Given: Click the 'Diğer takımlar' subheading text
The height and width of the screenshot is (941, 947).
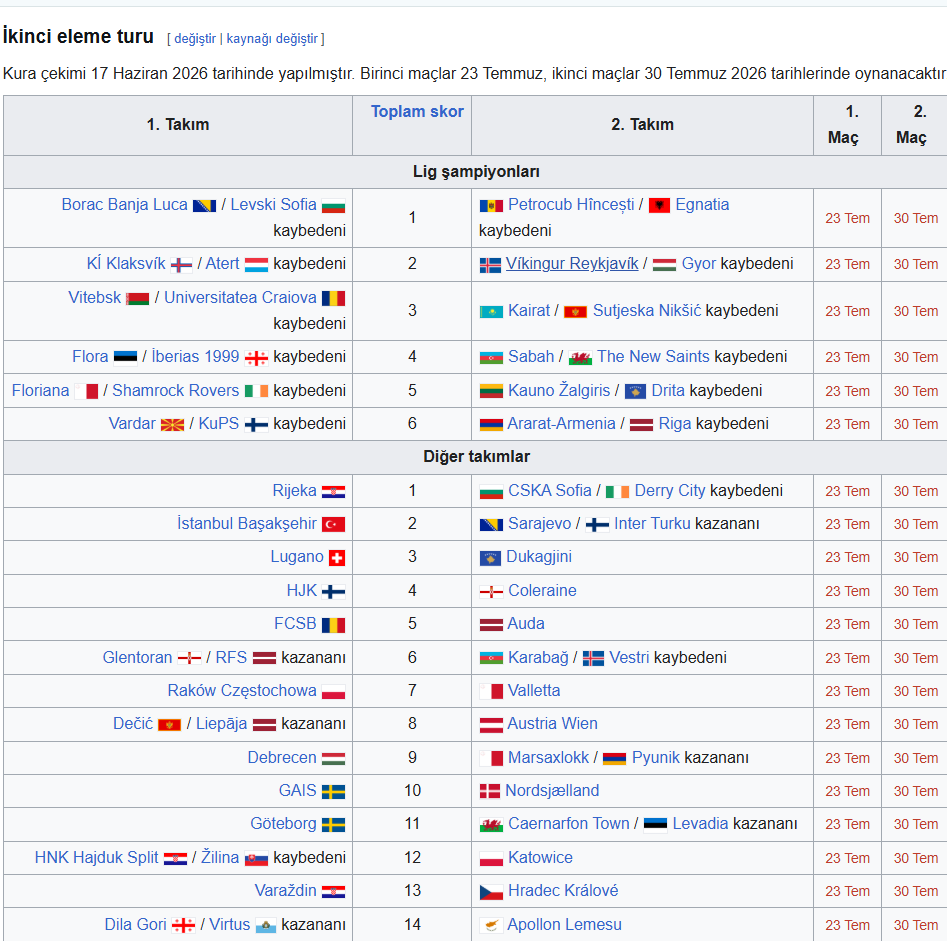Looking at the screenshot, I should point(476,457).
